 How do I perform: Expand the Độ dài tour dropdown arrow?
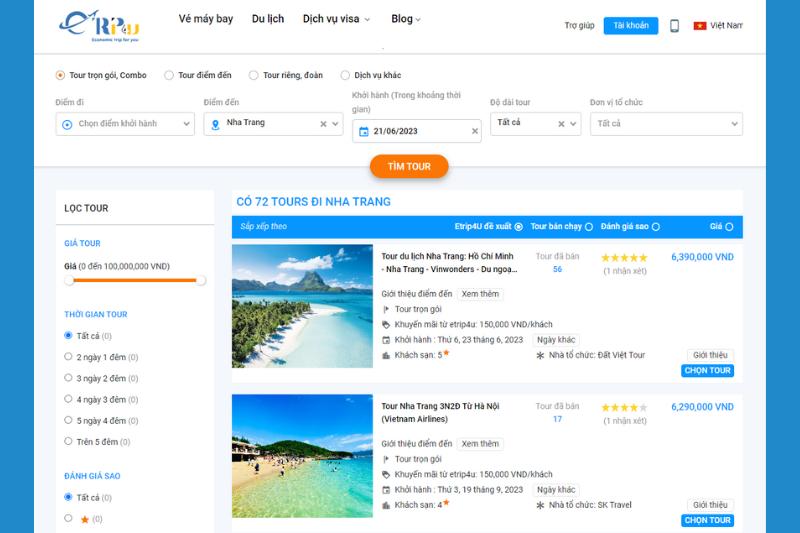pos(573,124)
